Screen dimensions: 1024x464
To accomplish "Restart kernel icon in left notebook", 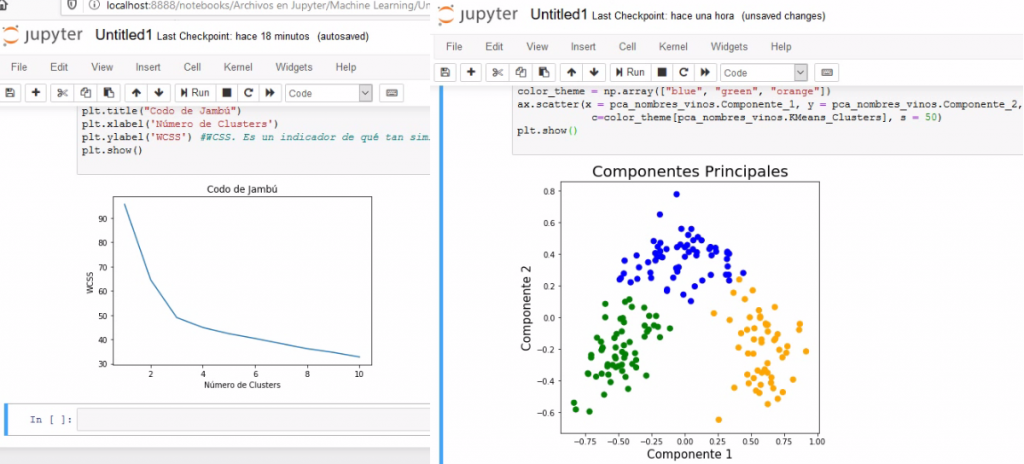I will [x=248, y=93].
